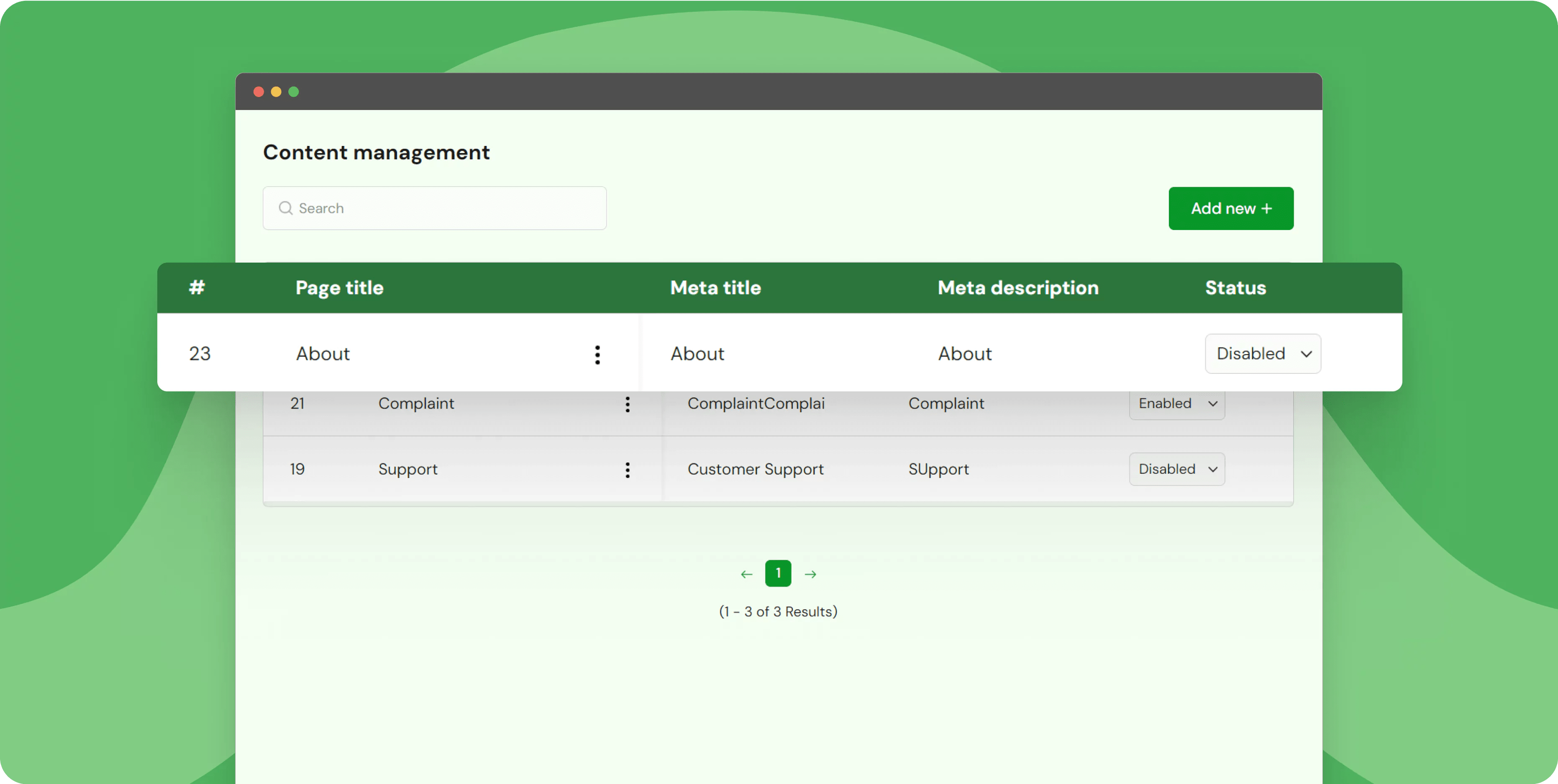The height and width of the screenshot is (784, 1558).
Task: Click the ComplaintComplai meta title cell
Action: point(756,404)
